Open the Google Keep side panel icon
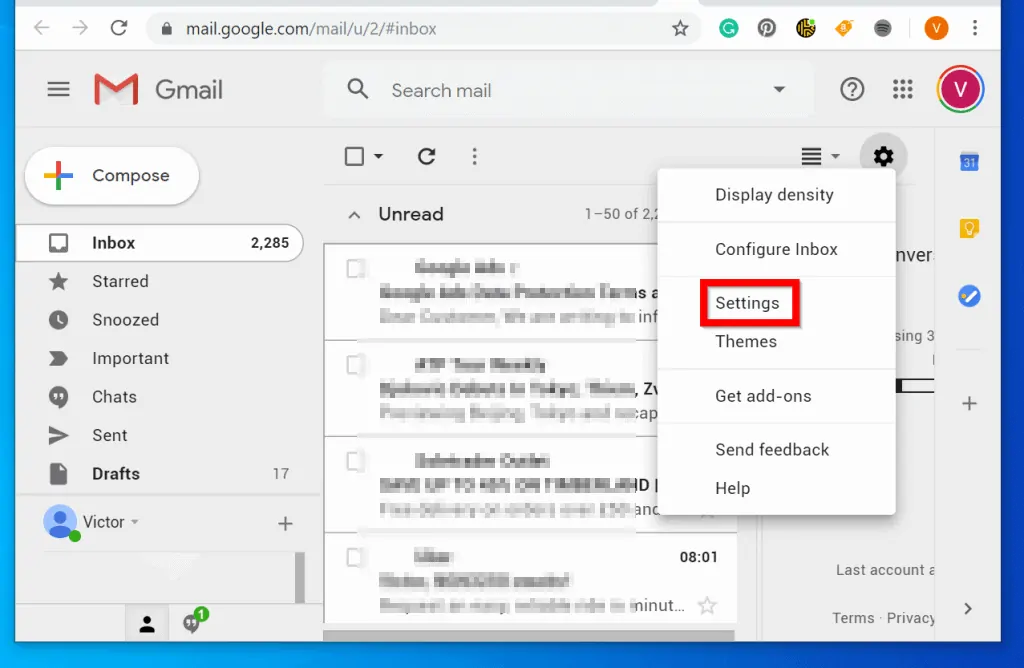The height and width of the screenshot is (668, 1024). click(x=968, y=229)
